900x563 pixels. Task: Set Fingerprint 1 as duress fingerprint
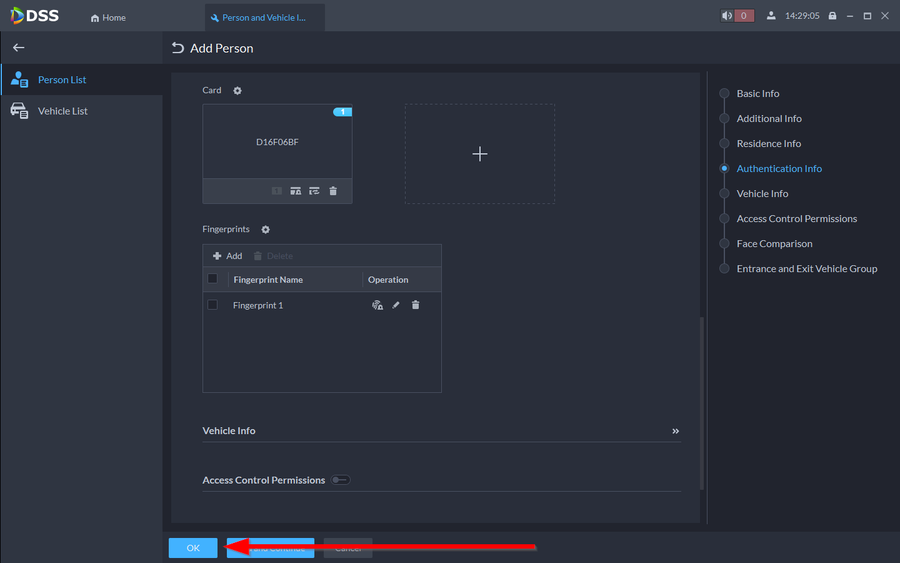click(x=377, y=305)
